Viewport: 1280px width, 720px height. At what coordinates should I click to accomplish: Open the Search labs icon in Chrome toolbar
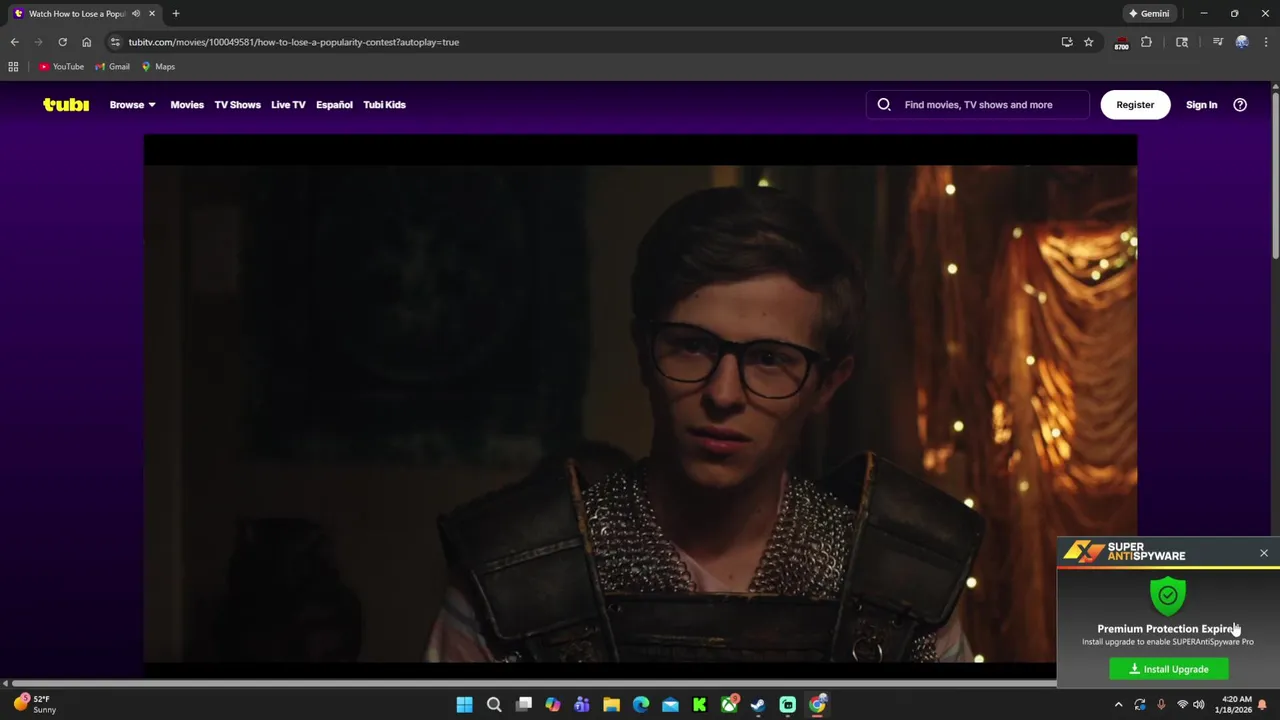(1182, 42)
